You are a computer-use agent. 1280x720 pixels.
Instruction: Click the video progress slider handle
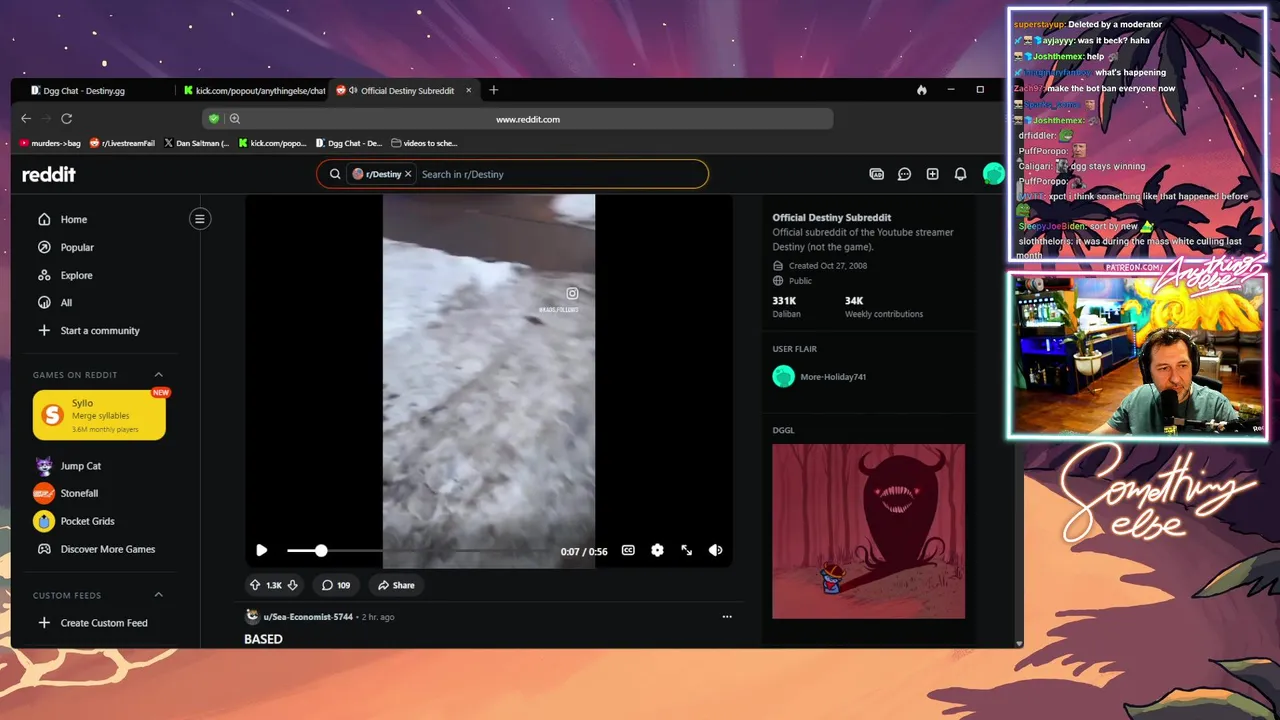[x=321, y=551]
